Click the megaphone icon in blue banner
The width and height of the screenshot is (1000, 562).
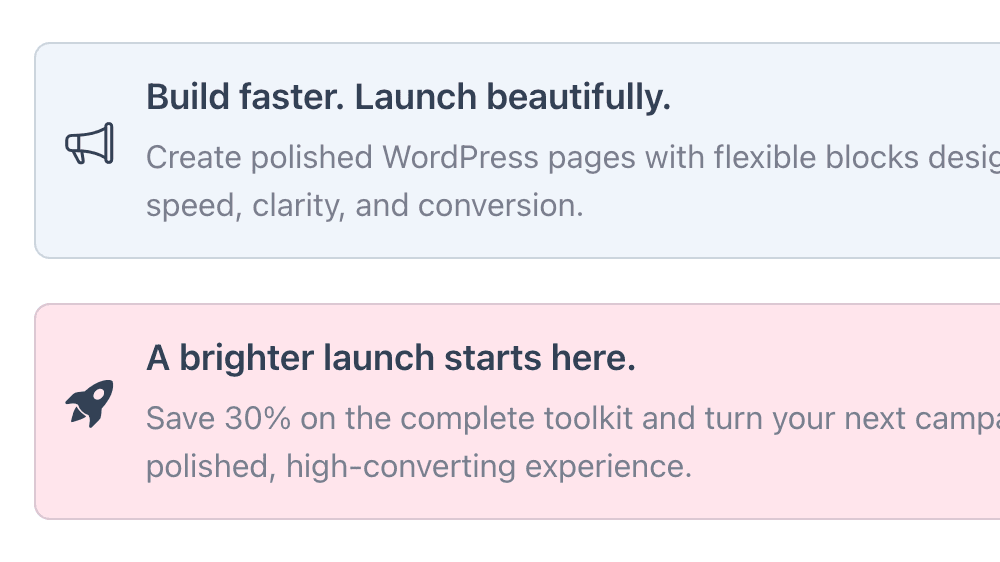(x=89, y=144)
